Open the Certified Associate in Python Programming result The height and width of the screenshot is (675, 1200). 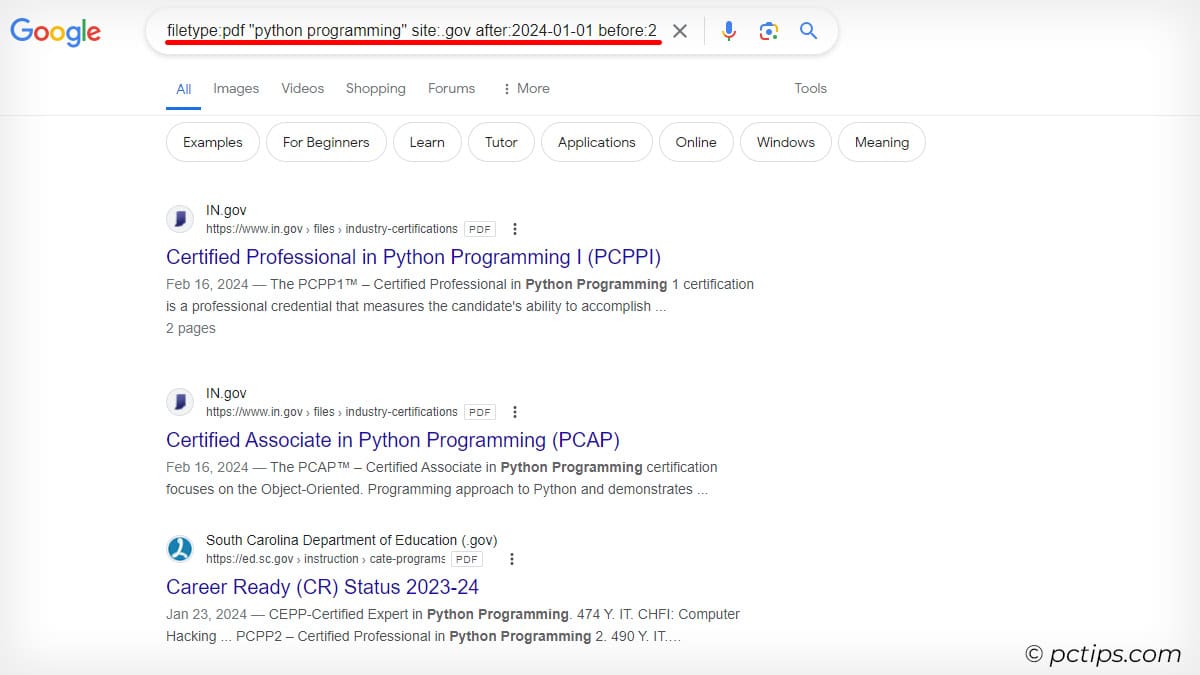393,440
